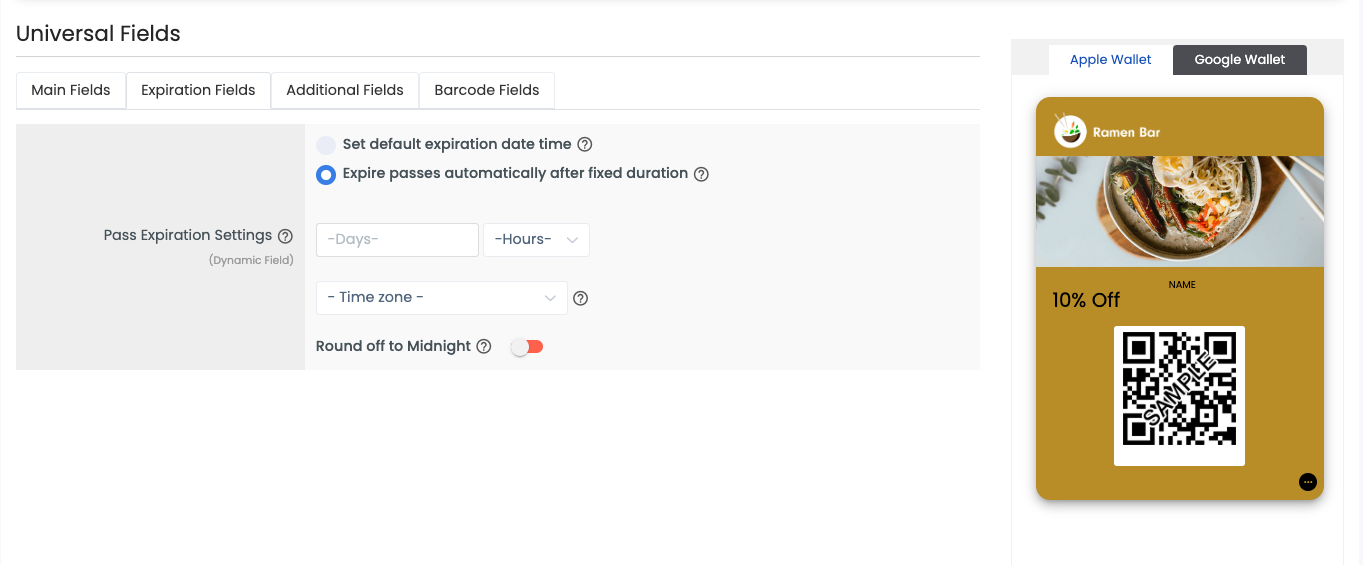Screen dimensions: 1363x565
Task: Select the Apple Wallet preview tab
Action: (1111, 60)
